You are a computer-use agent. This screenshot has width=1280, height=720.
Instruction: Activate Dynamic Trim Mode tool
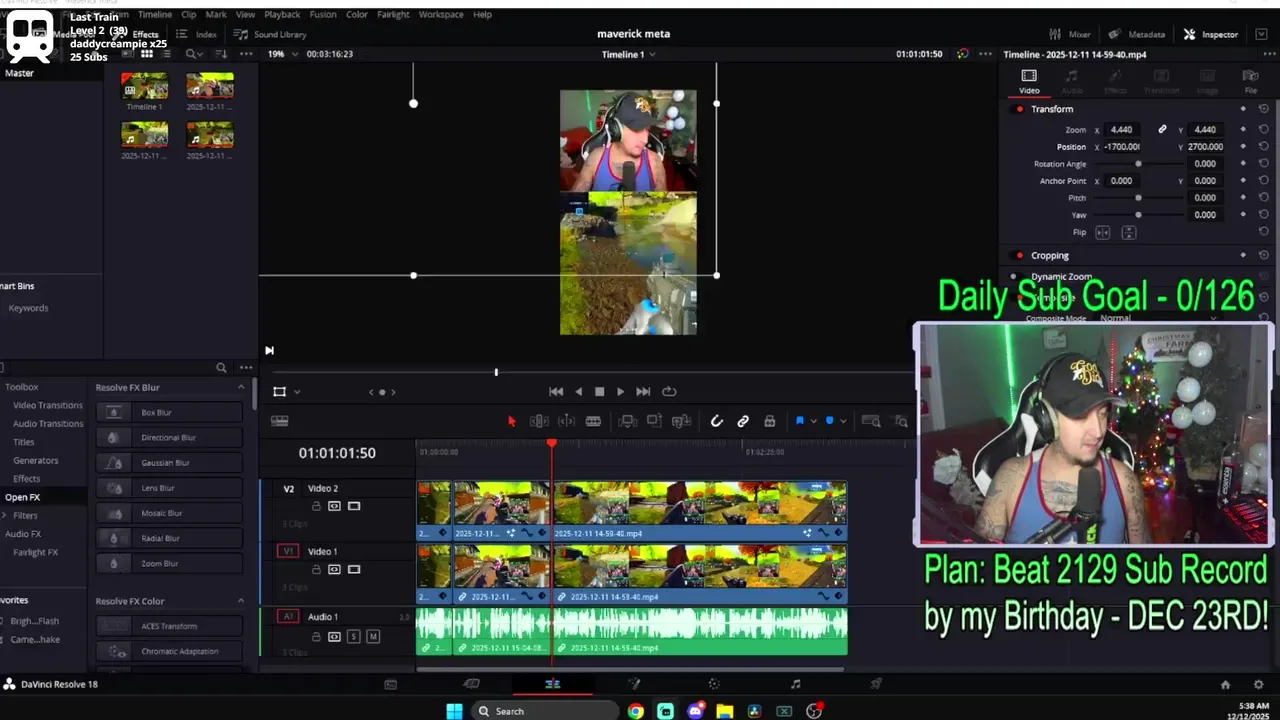tap(566, 422)
